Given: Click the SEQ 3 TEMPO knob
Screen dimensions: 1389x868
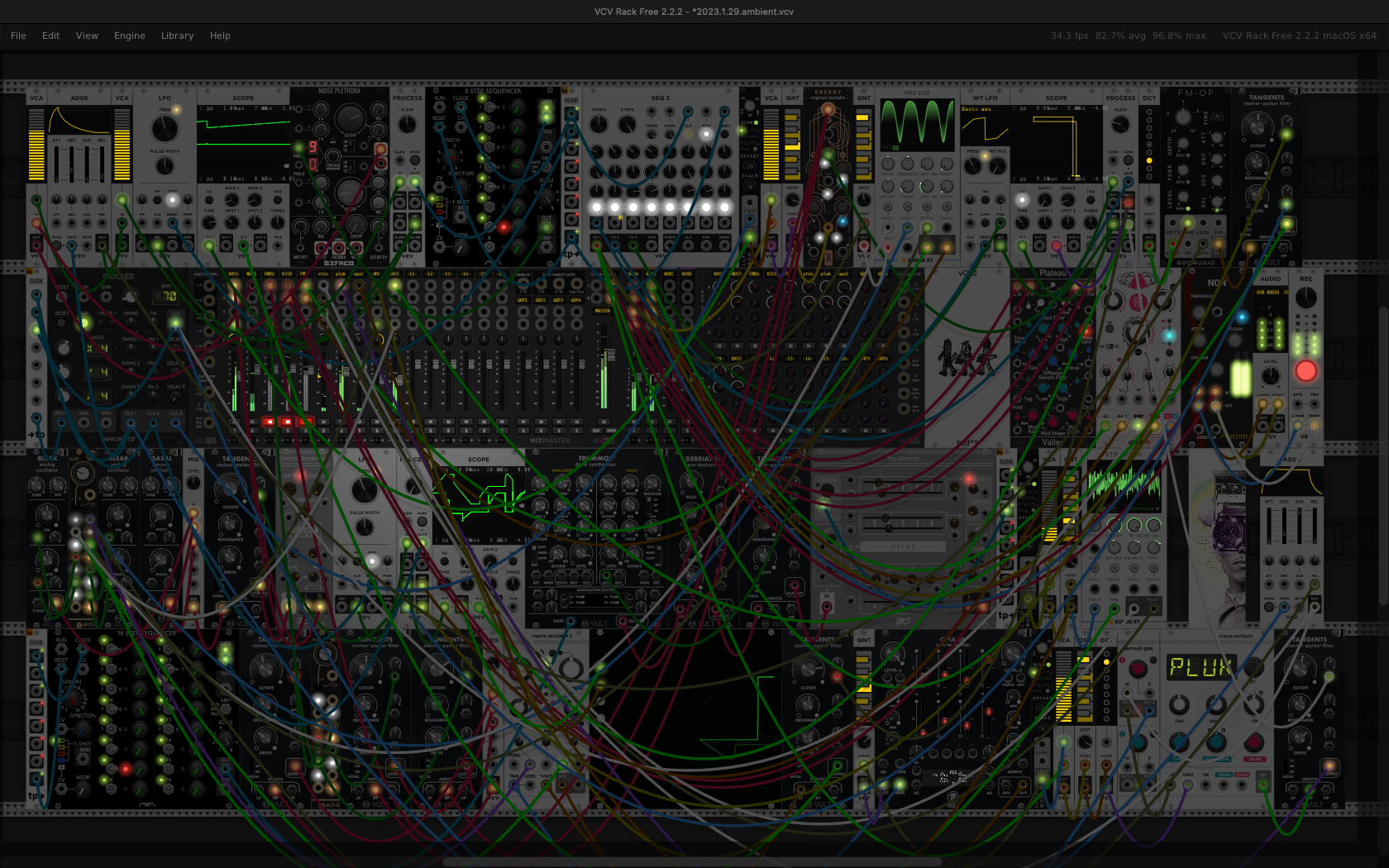Looking at the screenshot, I should point(599,125).
